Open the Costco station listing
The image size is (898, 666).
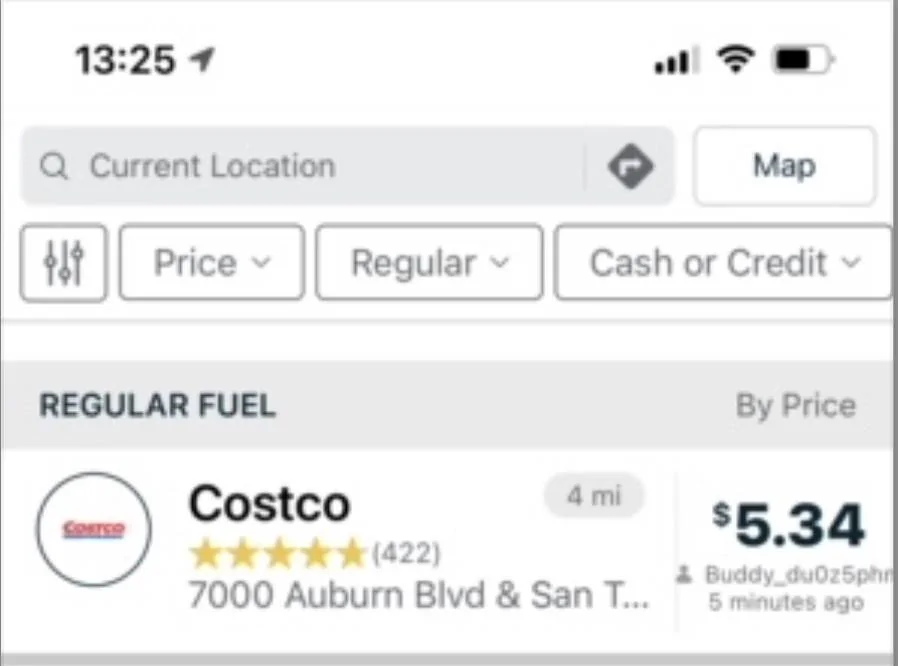[449, 551]
